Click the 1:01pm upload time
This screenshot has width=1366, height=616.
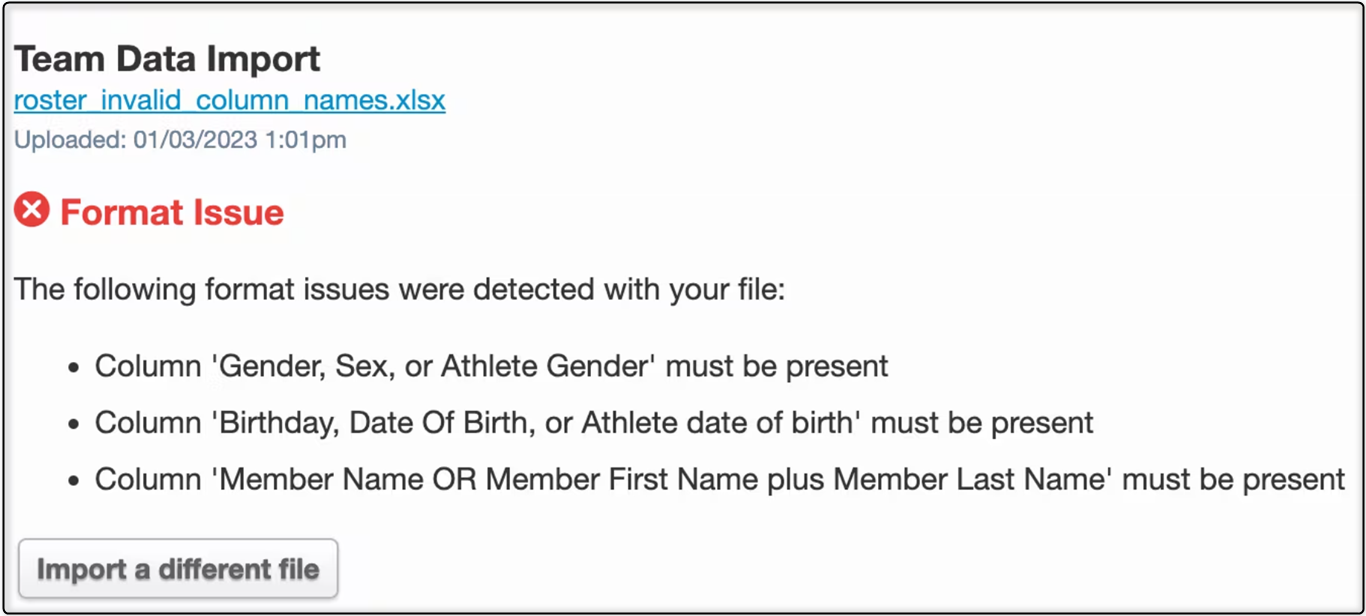(x=305, y=140)
